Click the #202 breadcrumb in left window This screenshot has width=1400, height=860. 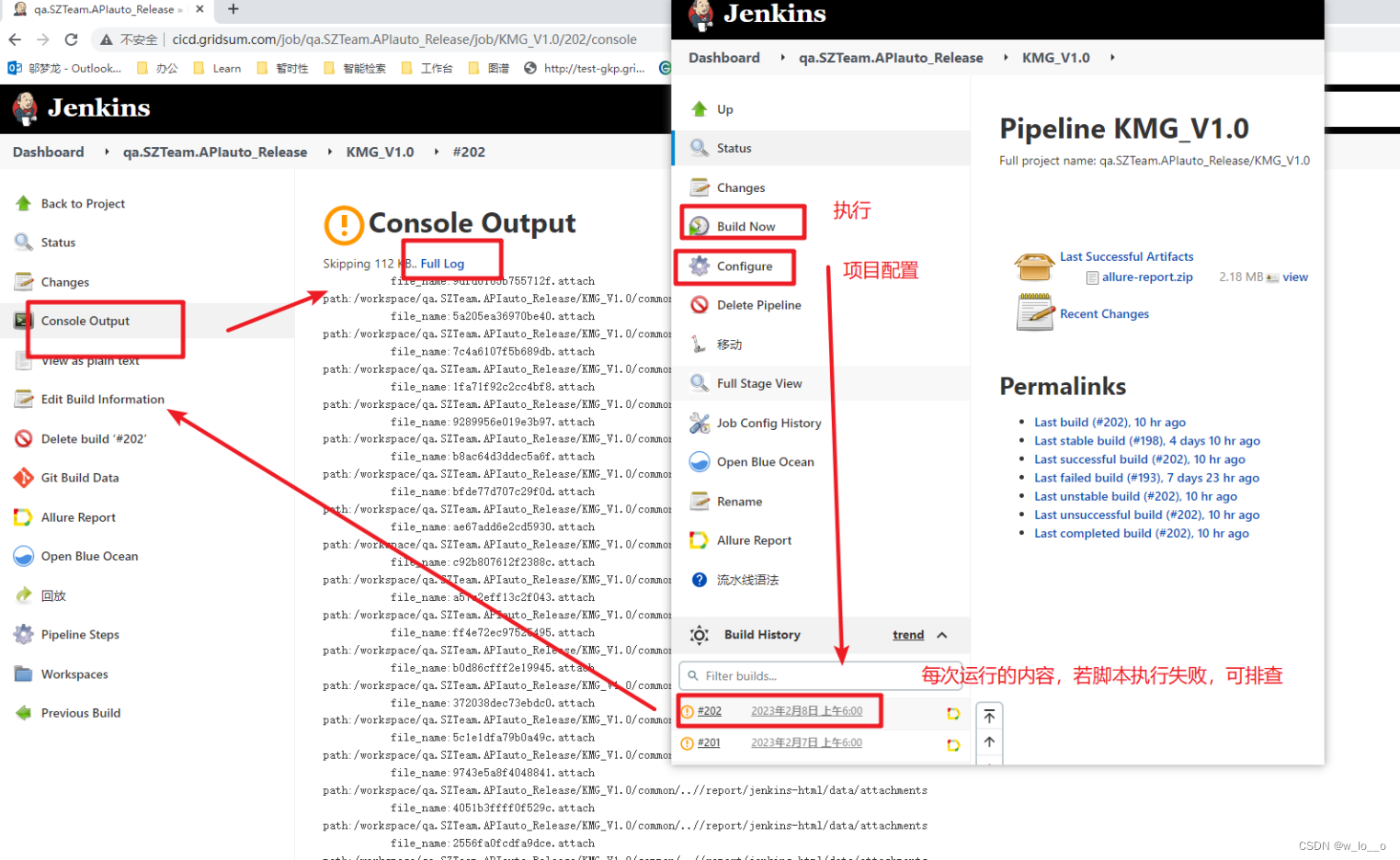click(469, 152)
